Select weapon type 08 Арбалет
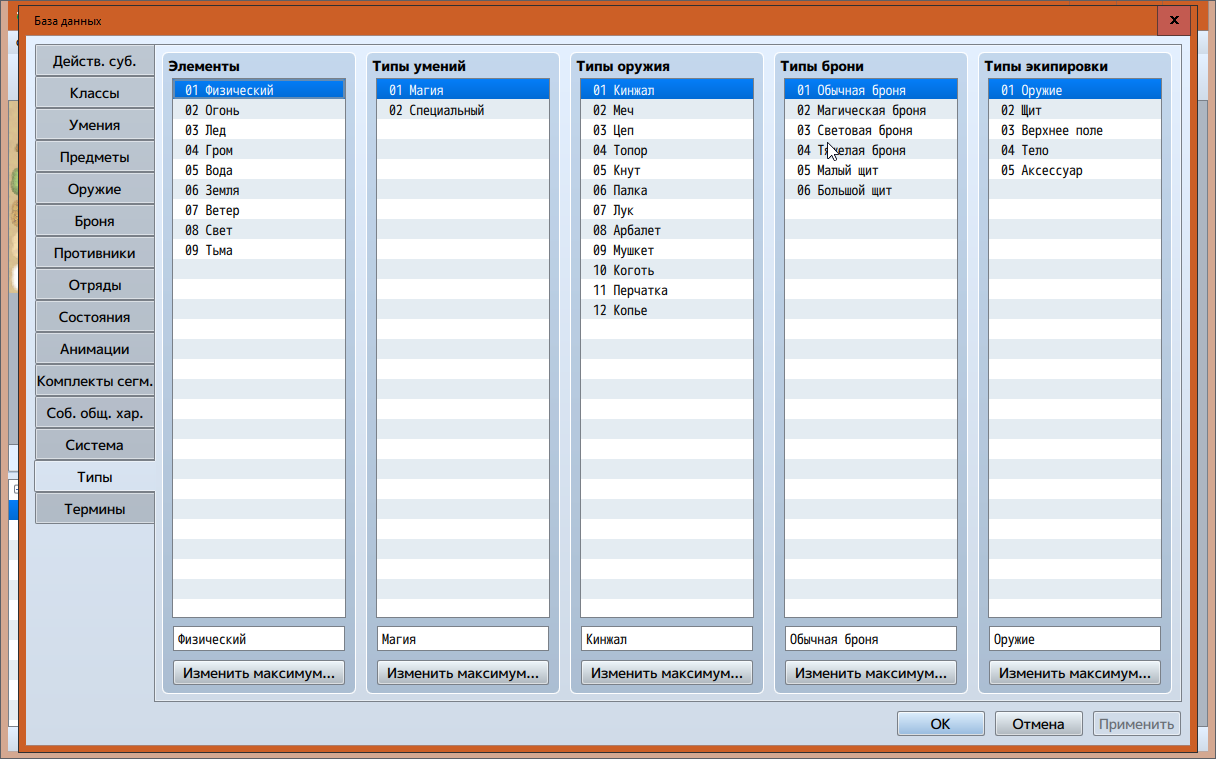1216x759 pixels. pos(667,230)
